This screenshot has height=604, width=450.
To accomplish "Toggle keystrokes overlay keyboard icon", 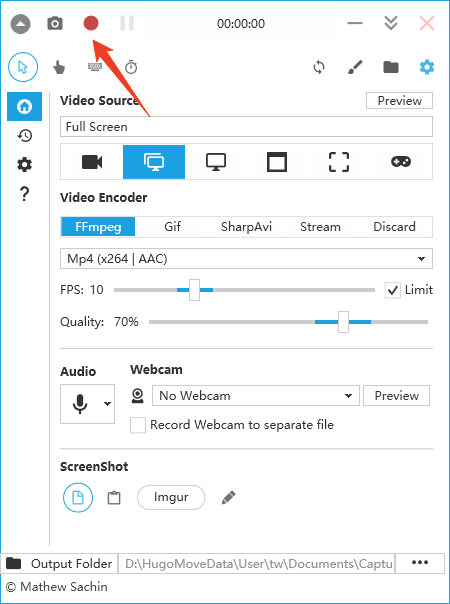I will coord(95,67).
